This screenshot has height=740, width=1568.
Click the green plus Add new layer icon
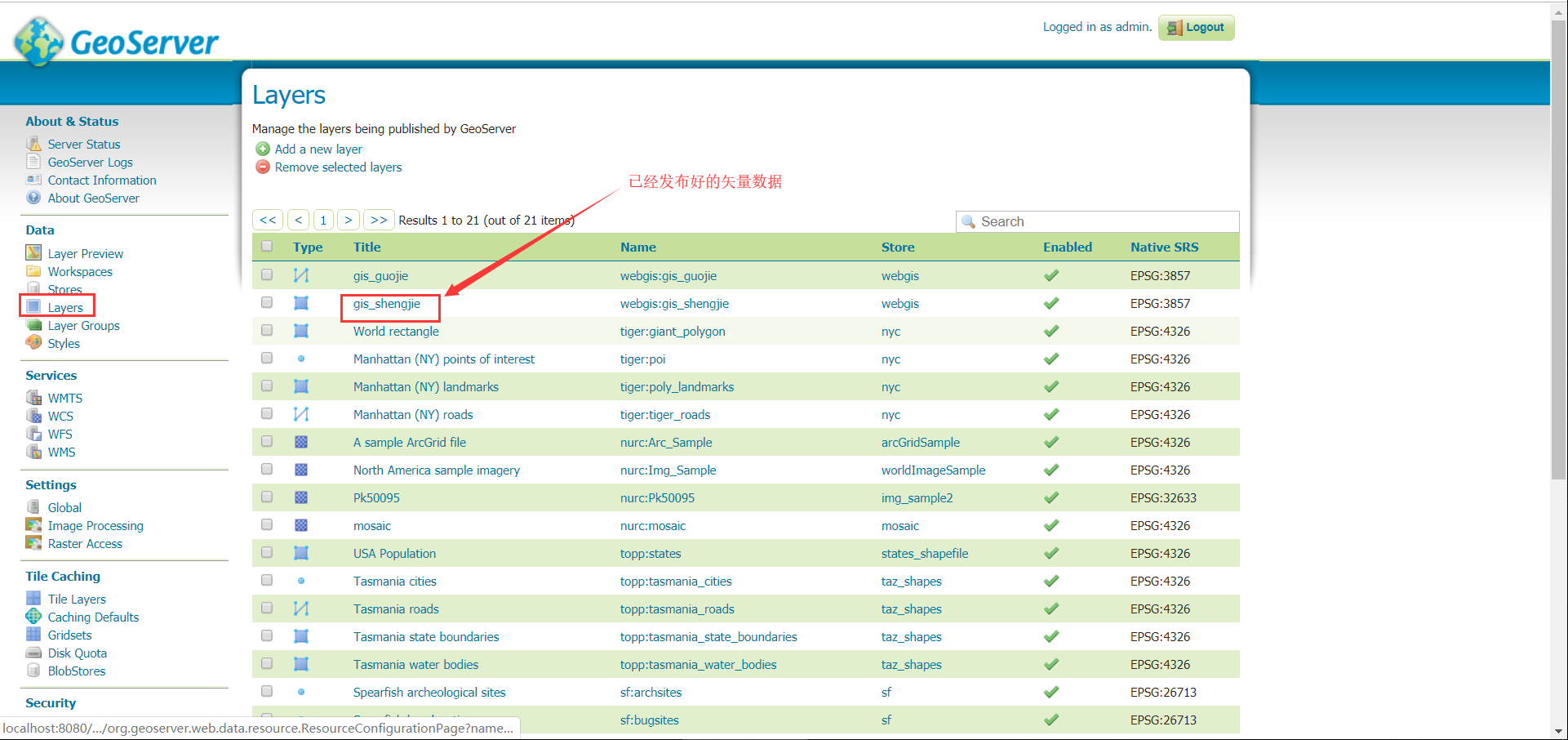point(263,149)
